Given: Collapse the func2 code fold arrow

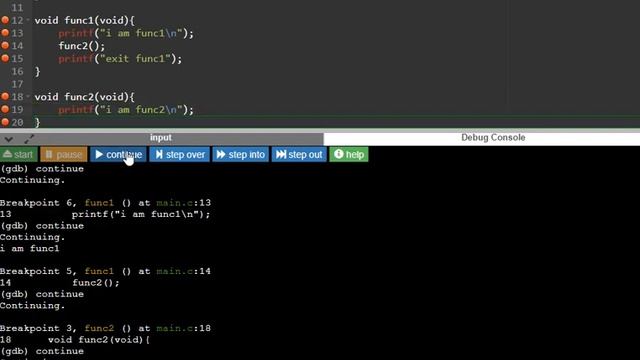Looking at the screenshot, I should point(28,96).
